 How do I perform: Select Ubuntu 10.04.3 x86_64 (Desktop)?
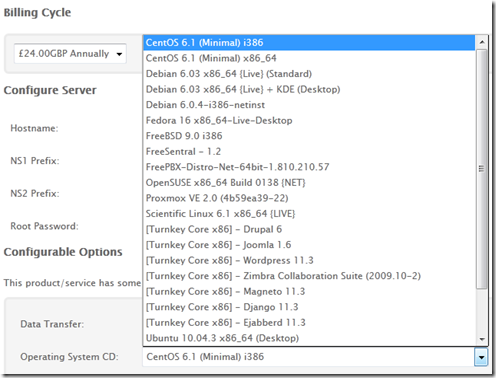pos(309,338)
